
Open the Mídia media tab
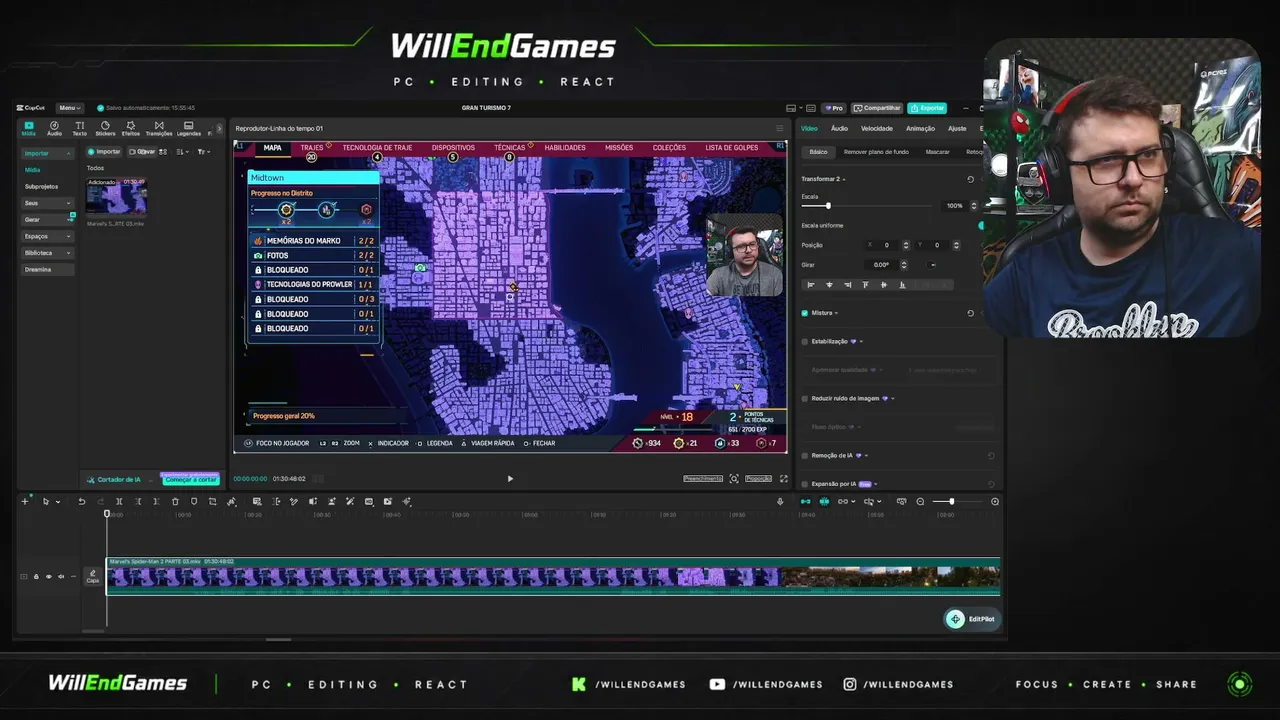click(x=28, y=128)
